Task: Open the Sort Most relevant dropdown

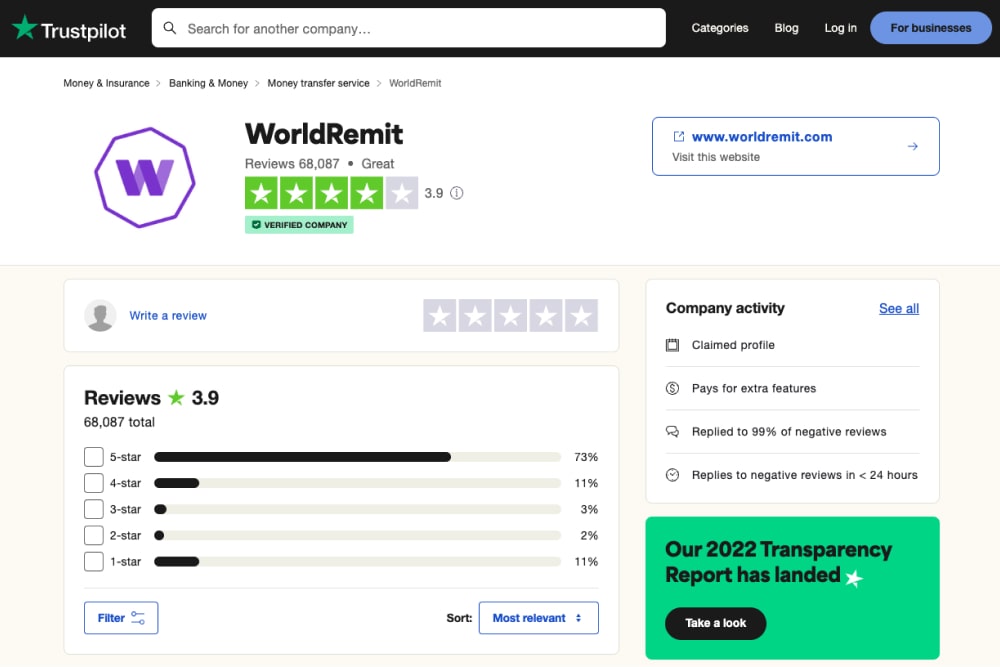Action: click(x=538, y=618)
